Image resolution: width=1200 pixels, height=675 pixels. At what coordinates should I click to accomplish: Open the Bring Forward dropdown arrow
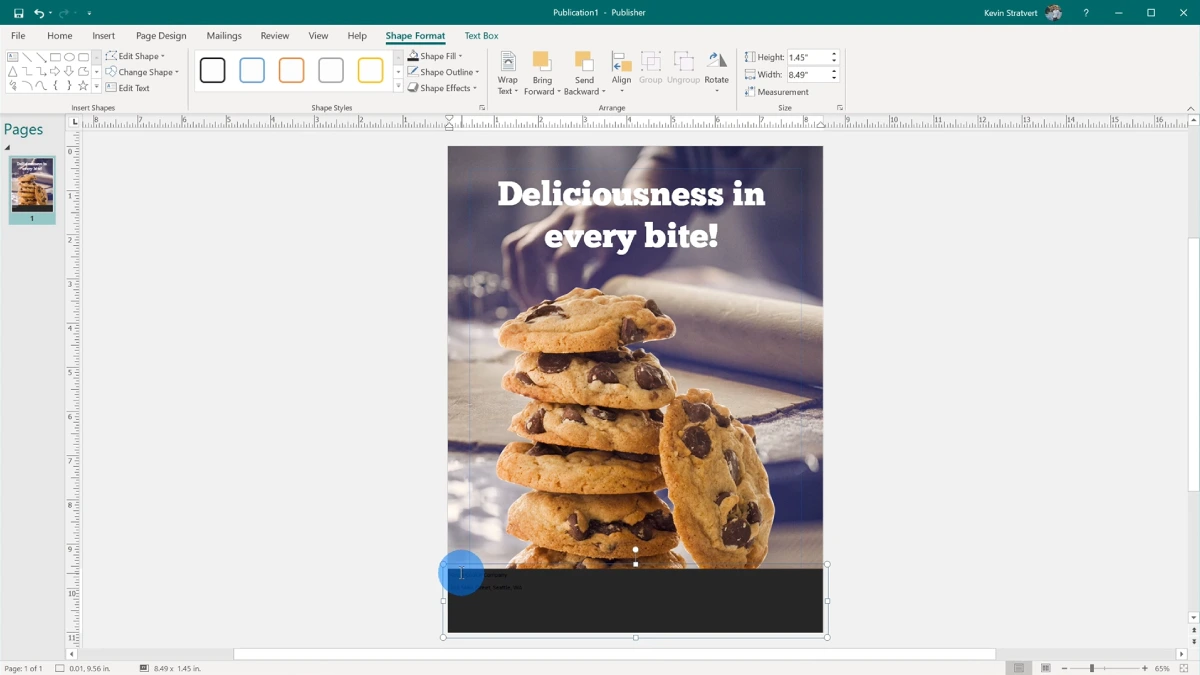(x=559, y=92)
